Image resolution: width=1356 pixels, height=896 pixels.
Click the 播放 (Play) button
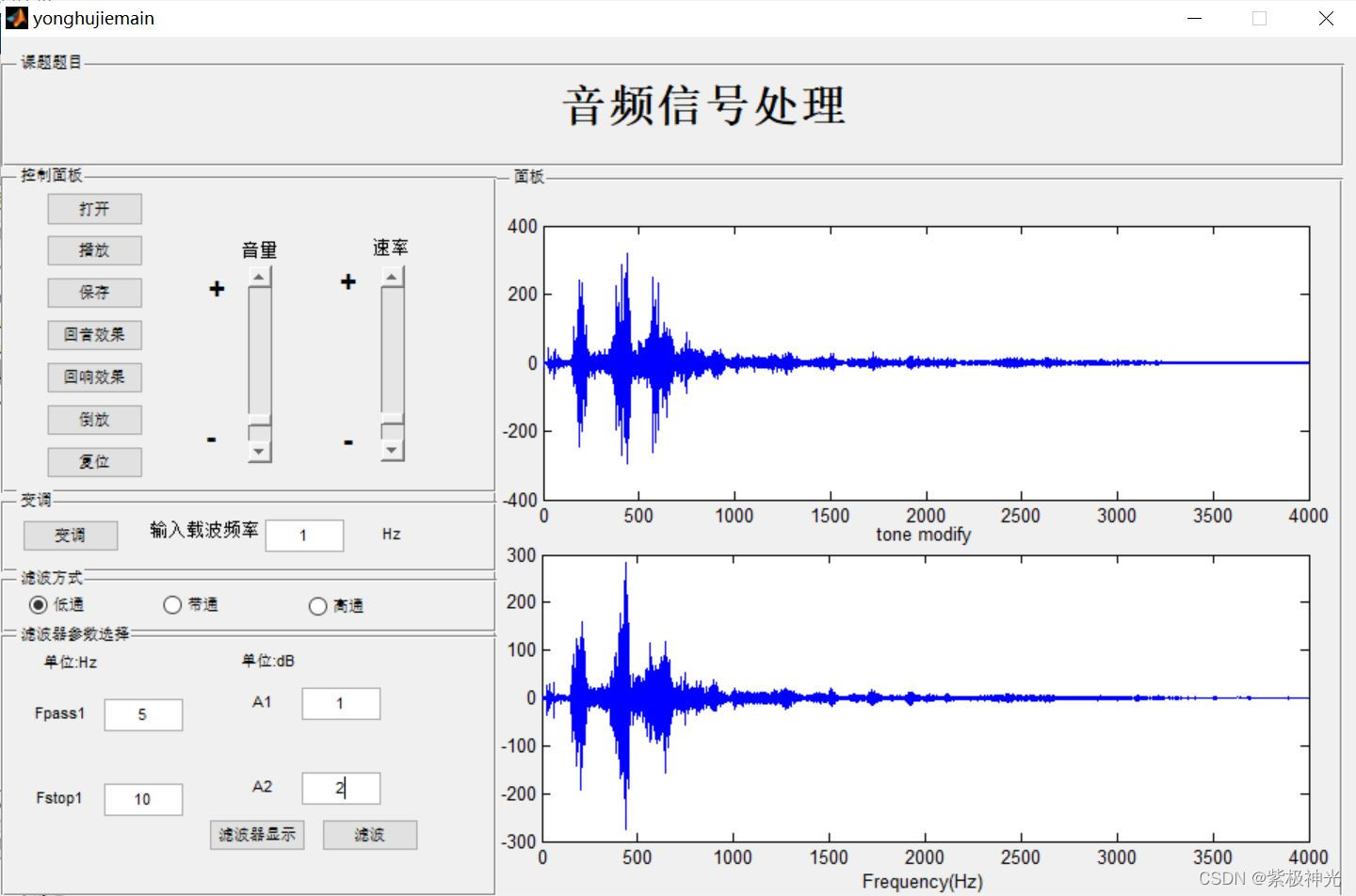pyautogui.click(x=95, y=250)
